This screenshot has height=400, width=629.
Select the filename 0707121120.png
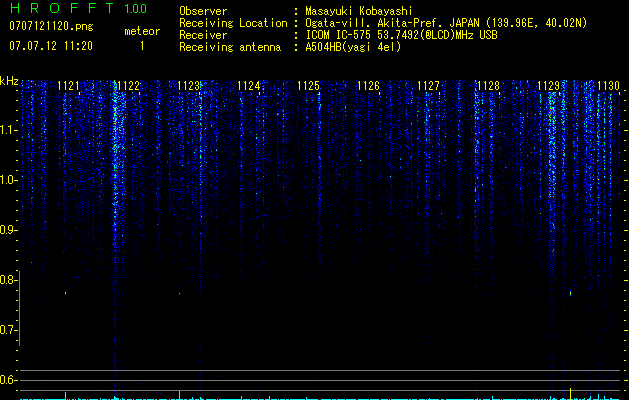click(x=51, y=27)
